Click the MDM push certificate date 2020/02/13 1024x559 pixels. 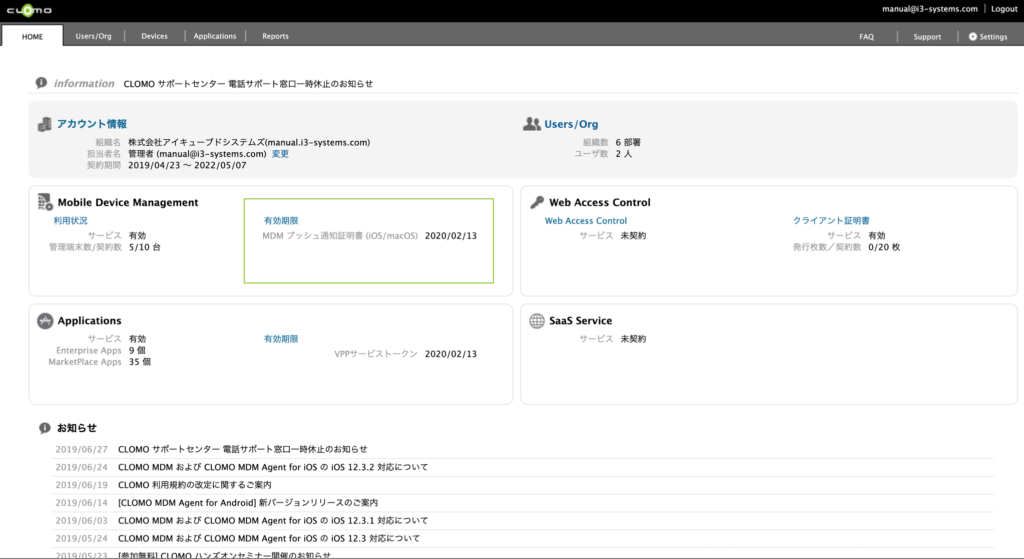point(451,236)
